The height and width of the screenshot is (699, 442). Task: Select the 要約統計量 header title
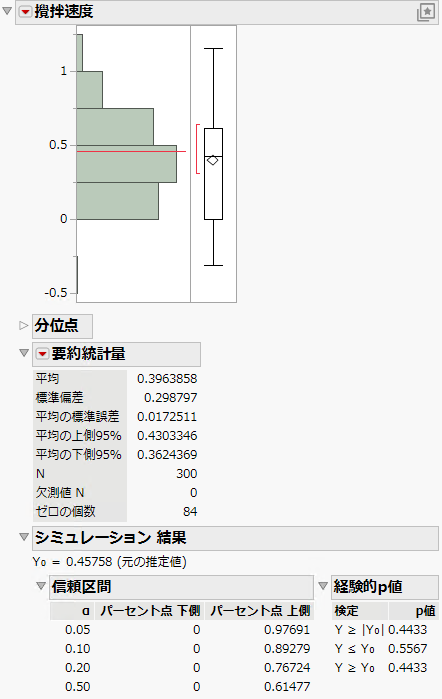(88, 354)
